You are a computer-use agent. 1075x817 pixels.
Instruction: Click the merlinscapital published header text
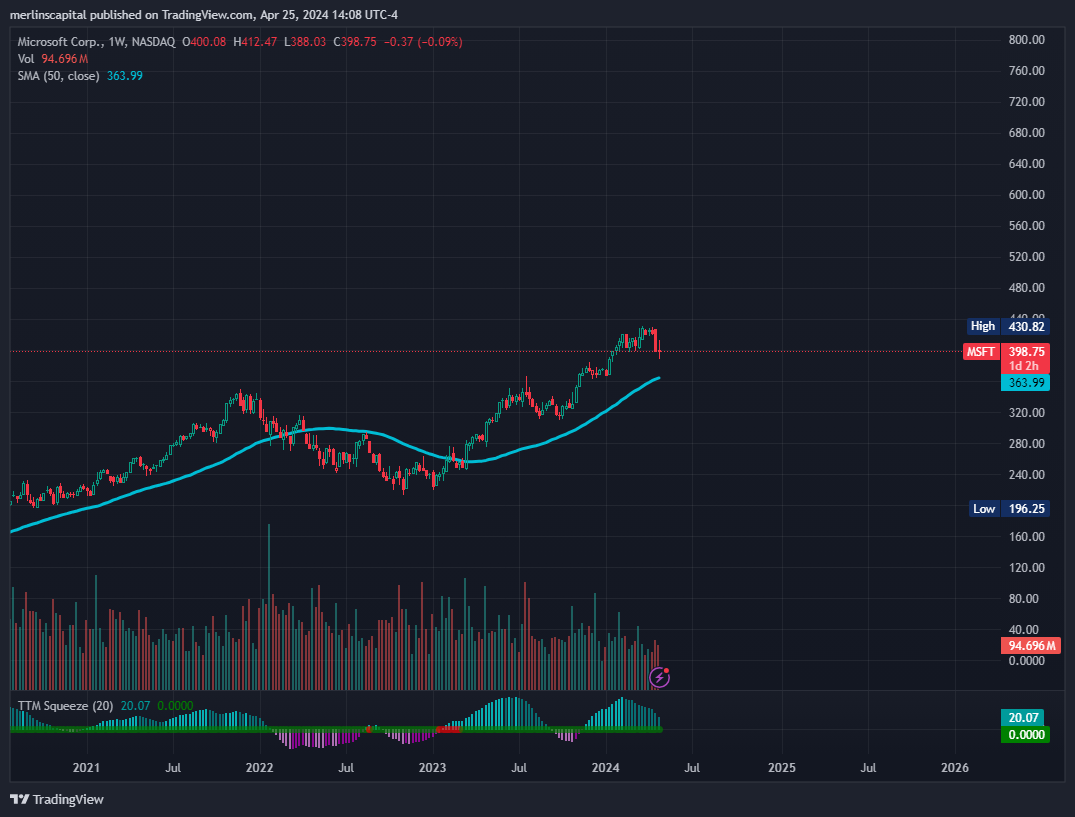click(x=204, y=14)
